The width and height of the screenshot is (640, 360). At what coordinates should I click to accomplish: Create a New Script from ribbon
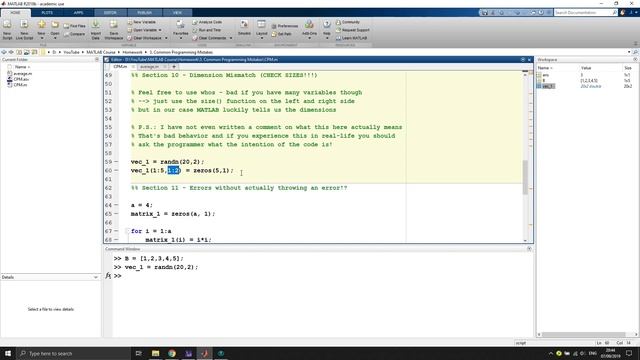point(7,30)
